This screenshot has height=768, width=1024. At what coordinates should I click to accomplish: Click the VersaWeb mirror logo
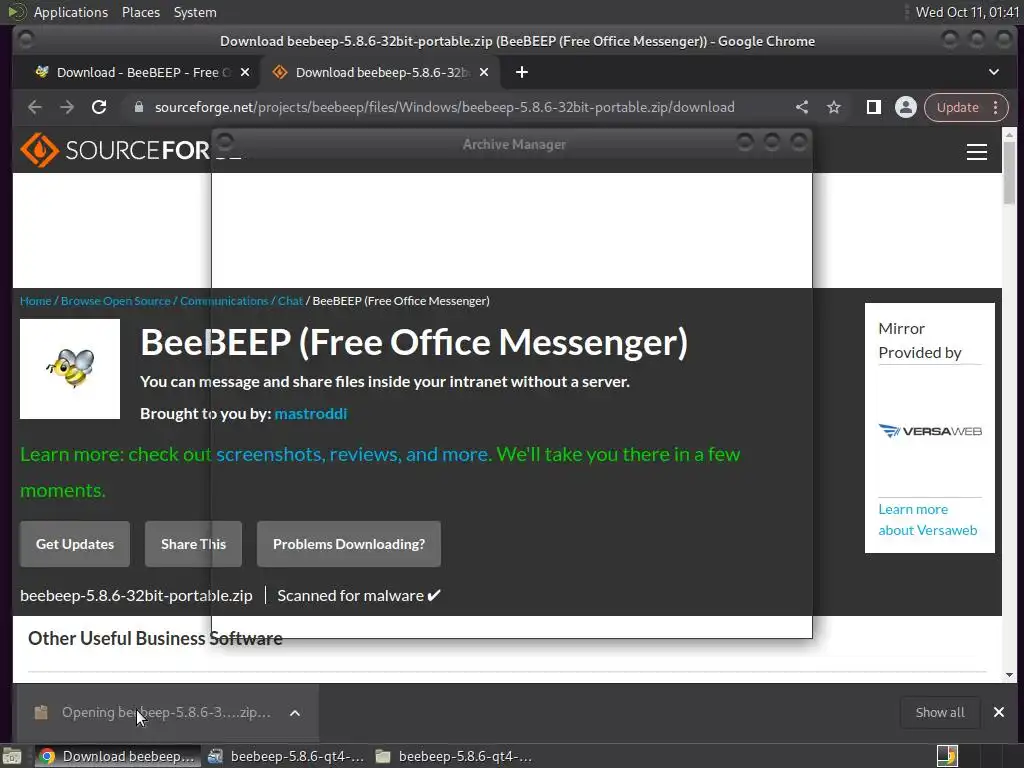click(x=930, y=431)
